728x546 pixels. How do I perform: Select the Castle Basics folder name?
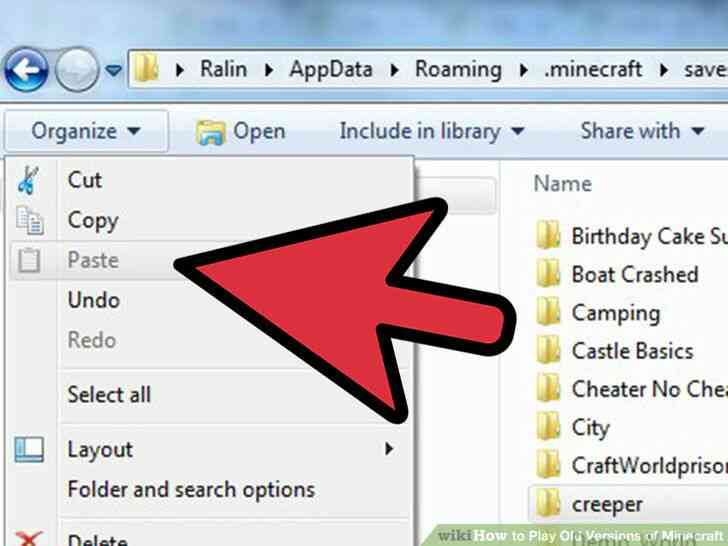coord(633,351)
